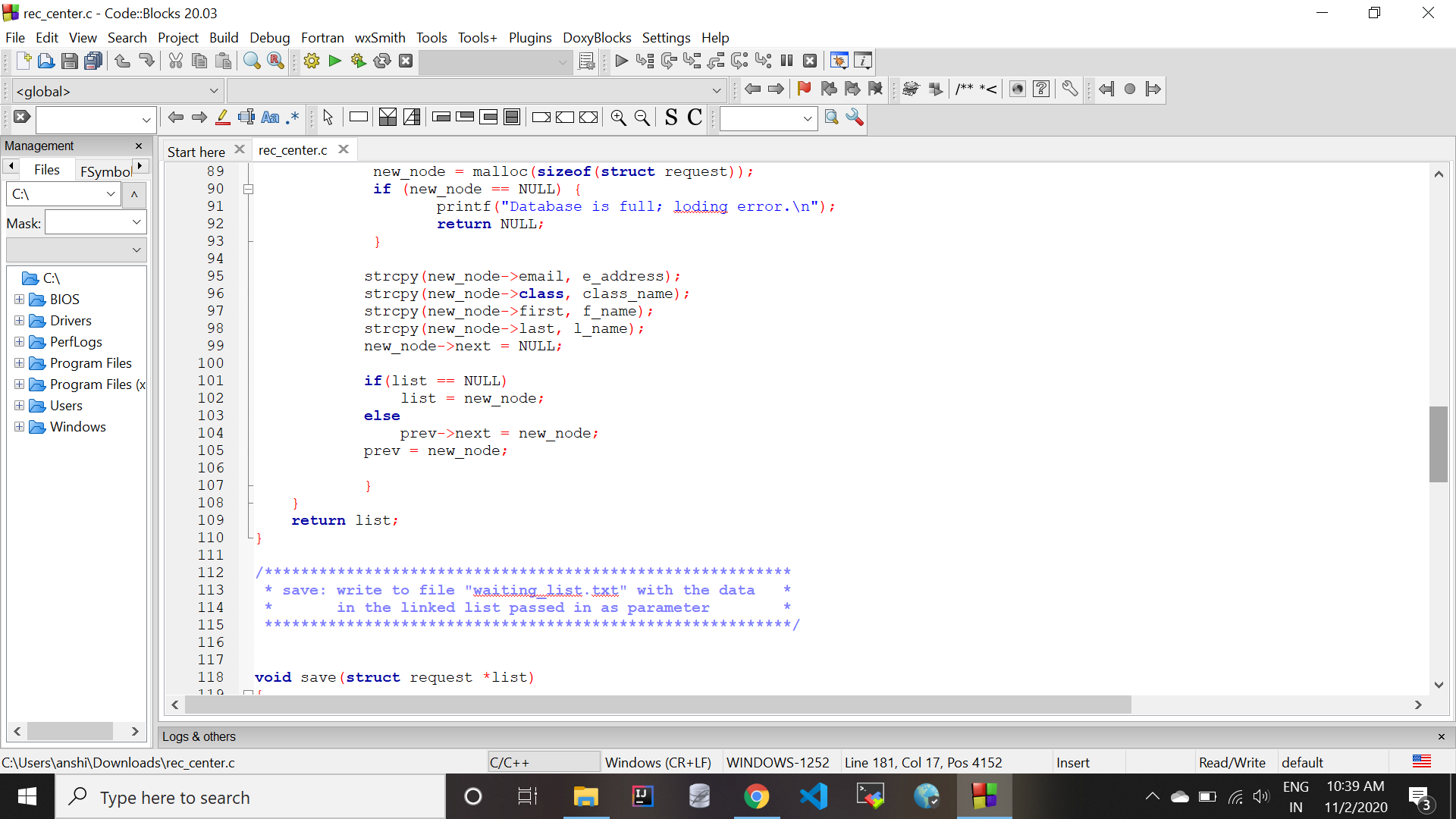Click the New file icon
The image size is (1456, 819).
[23, 61]
